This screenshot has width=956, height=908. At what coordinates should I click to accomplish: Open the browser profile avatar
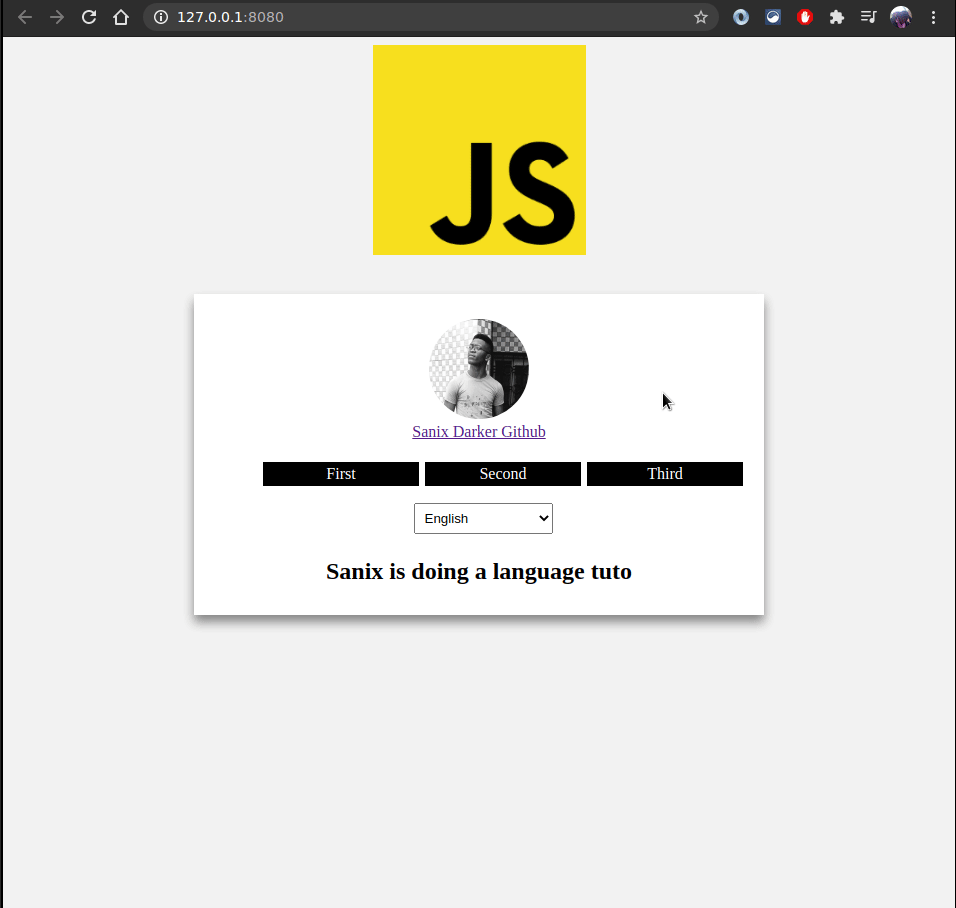coord(901,17)
